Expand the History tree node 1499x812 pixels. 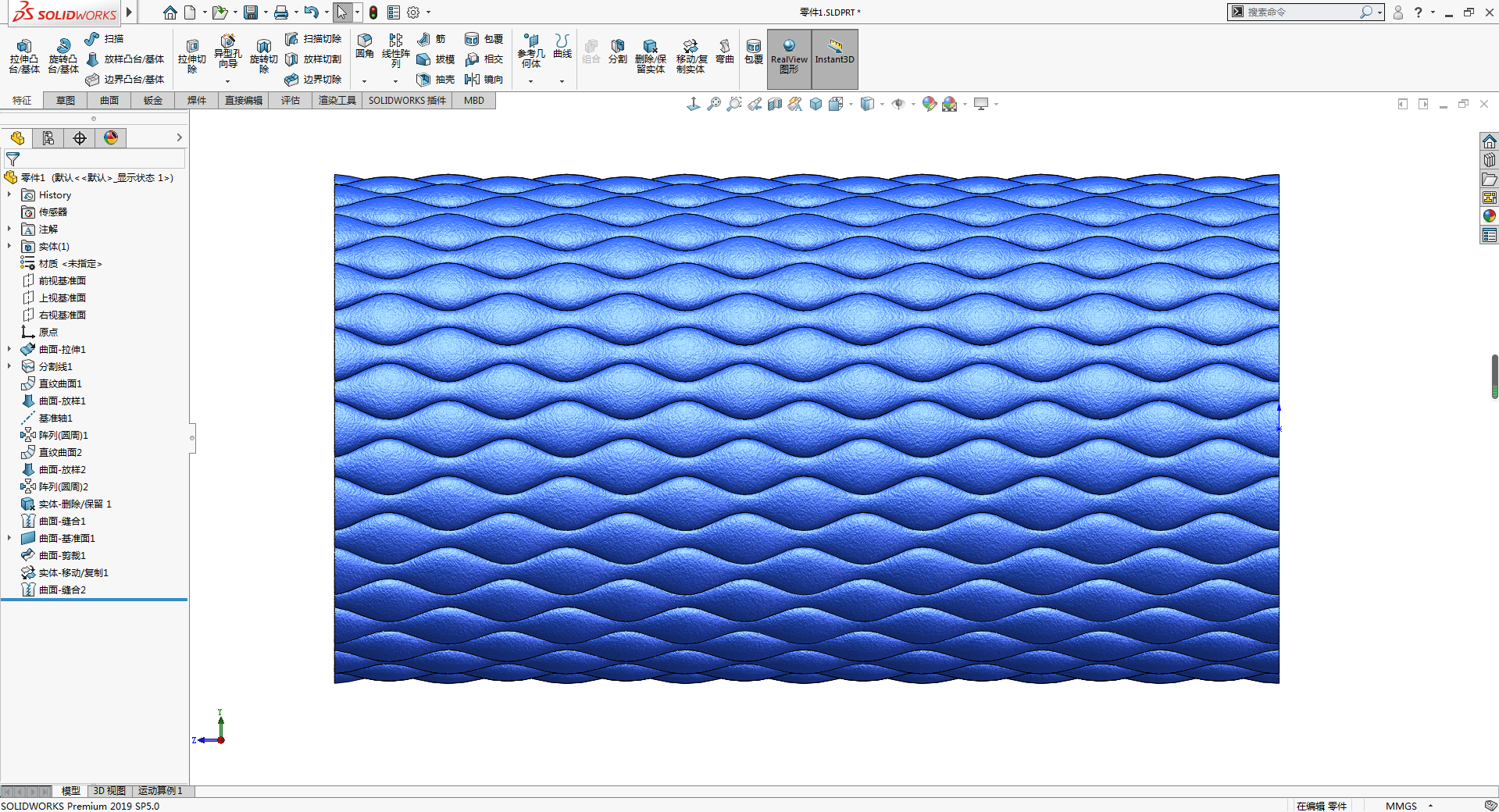click(9, 194)
